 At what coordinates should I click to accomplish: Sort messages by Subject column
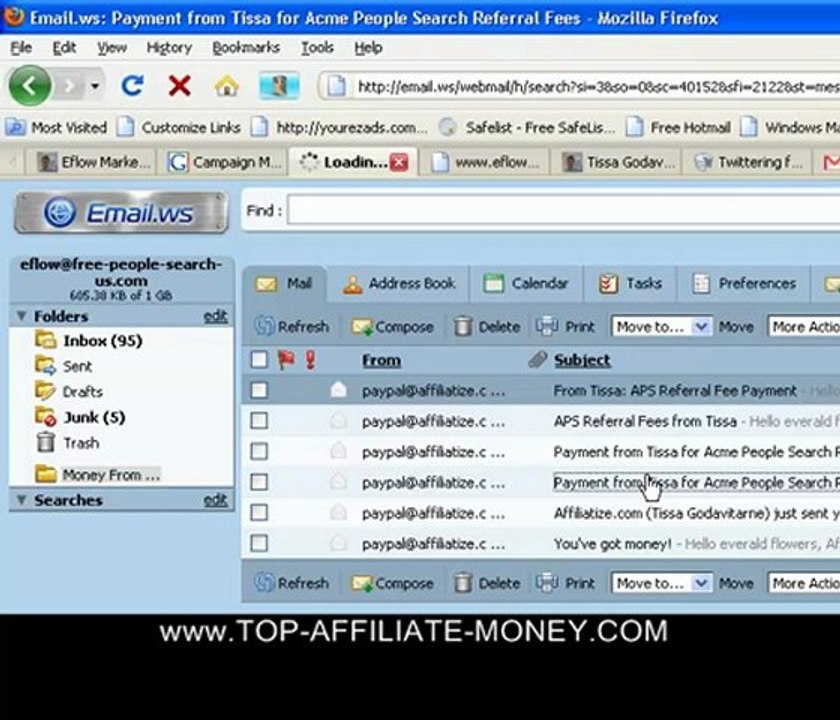[x=582, y=360]
